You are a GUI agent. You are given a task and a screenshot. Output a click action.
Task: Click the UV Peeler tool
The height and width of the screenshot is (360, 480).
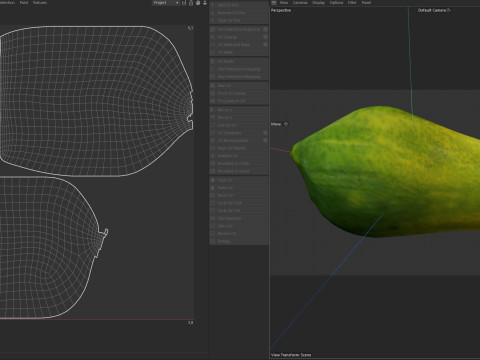pyautogui.click(x=239, y=61)
